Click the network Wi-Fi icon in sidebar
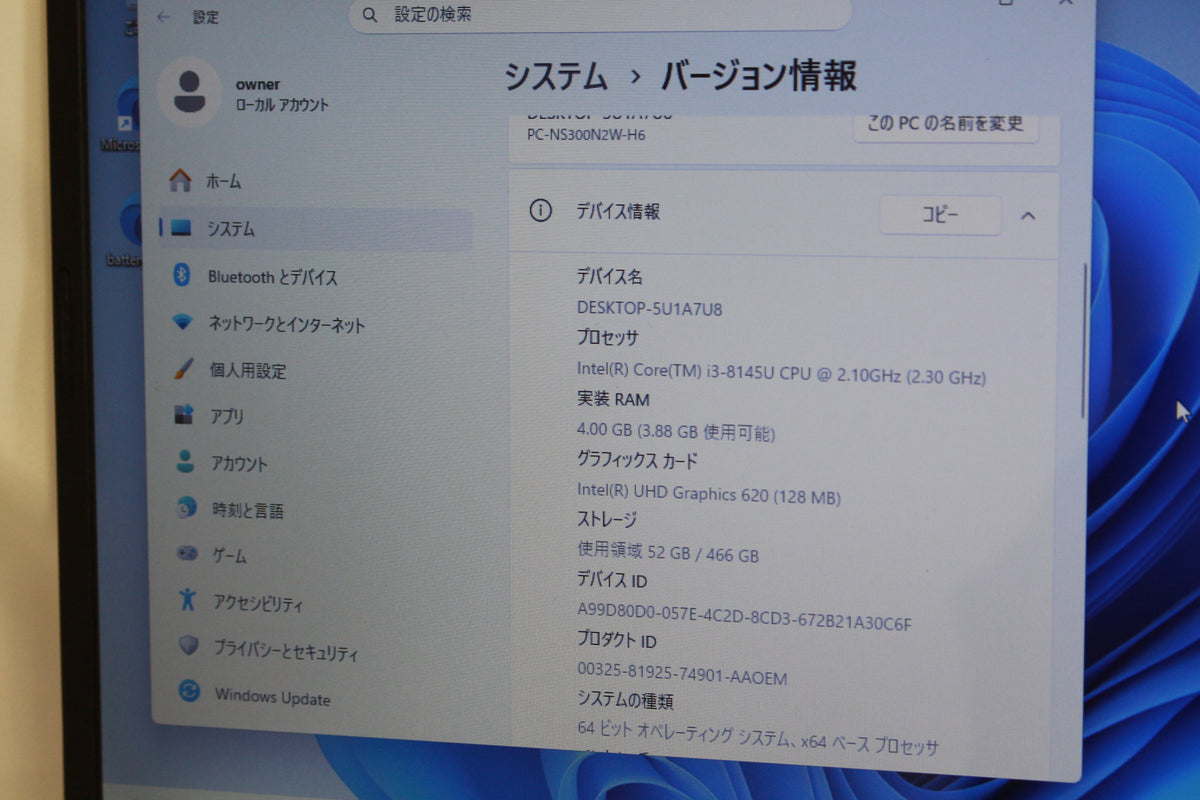 click(182, 323)
